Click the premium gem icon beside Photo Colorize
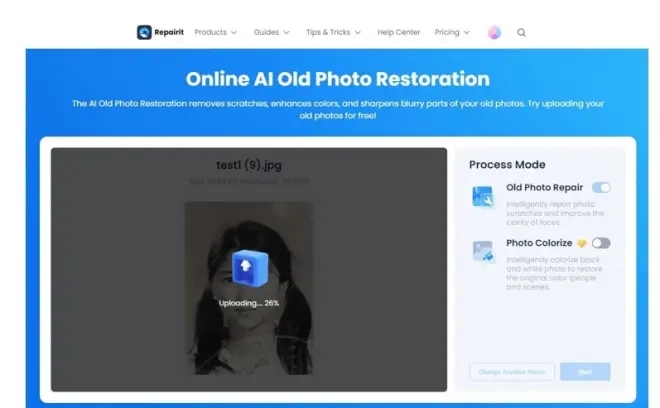 [x=581, y=243]
